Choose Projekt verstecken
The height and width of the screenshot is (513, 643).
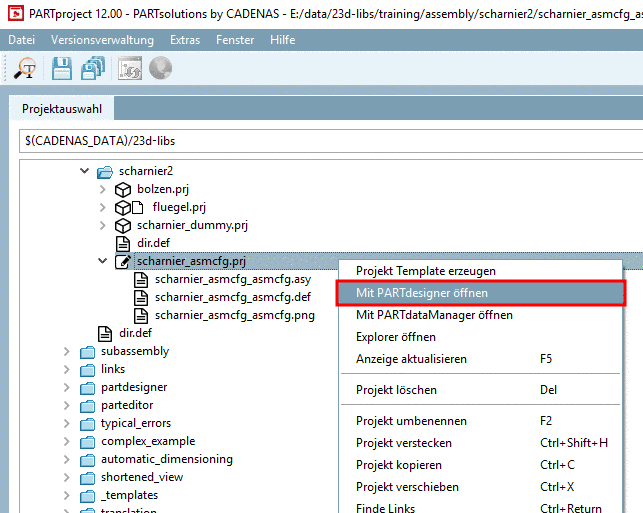click(481, 443)
